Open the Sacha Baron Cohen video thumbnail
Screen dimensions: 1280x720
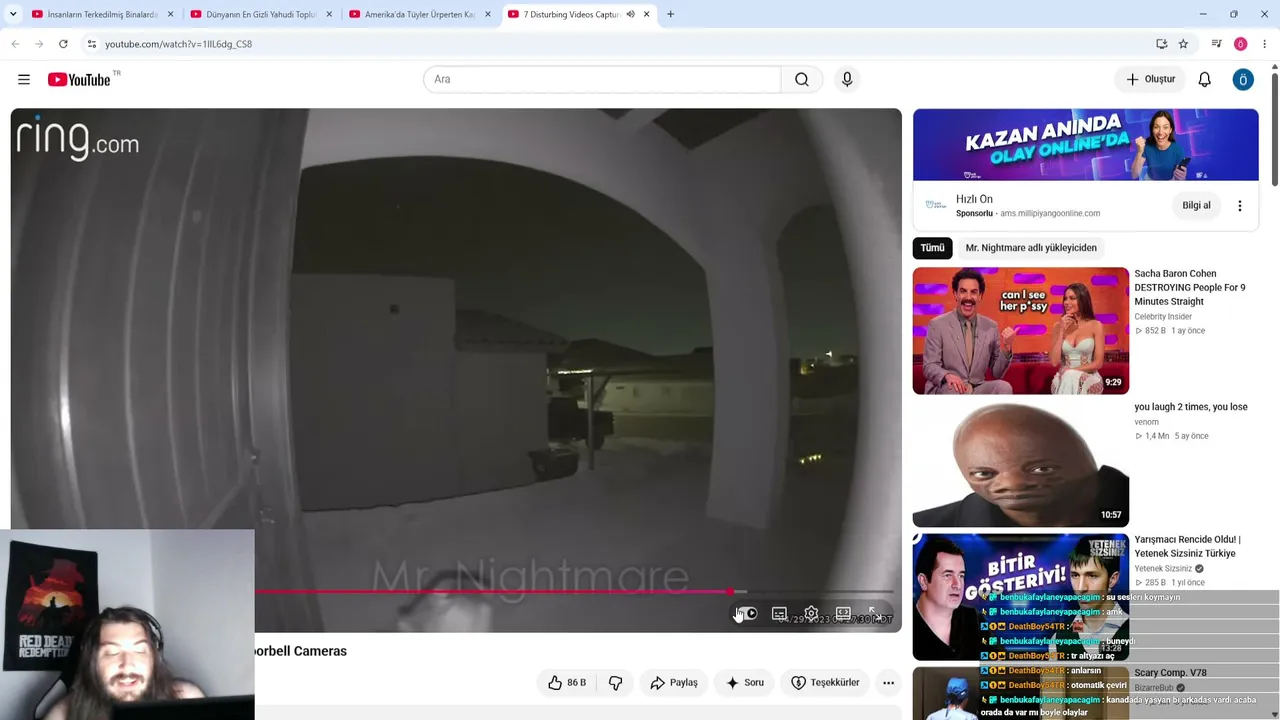(x=1021, y=331)
